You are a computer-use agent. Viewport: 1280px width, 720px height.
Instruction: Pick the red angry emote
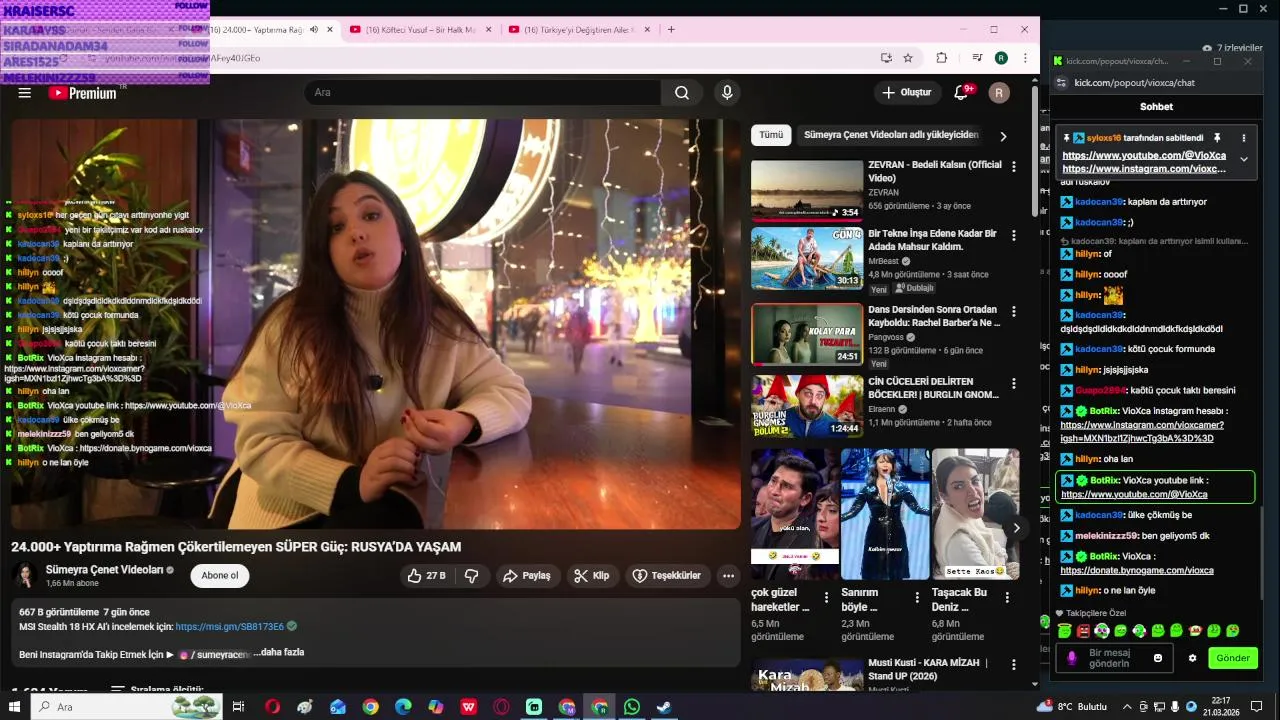[1083, 631]
